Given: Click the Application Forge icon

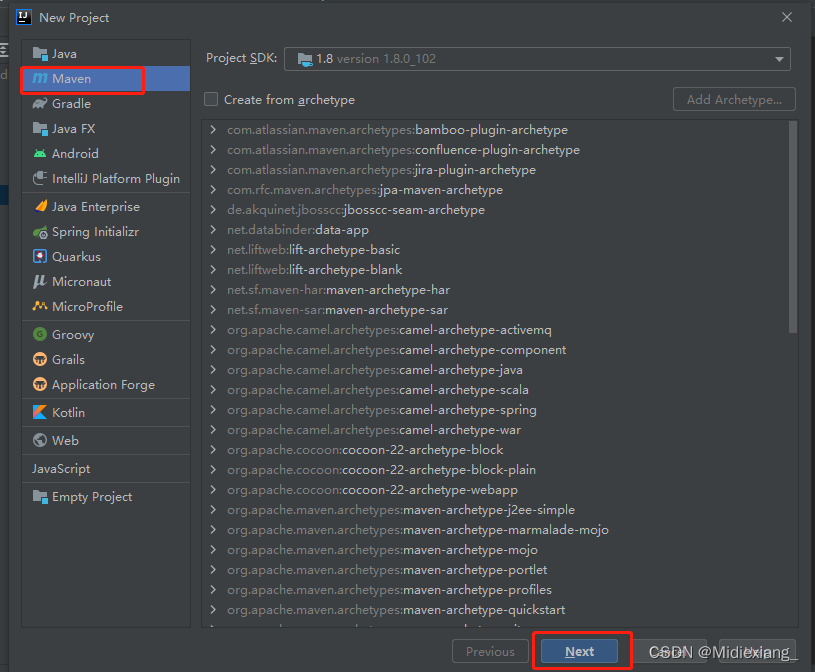Looking at the screenshot, I should click(40, 384).
